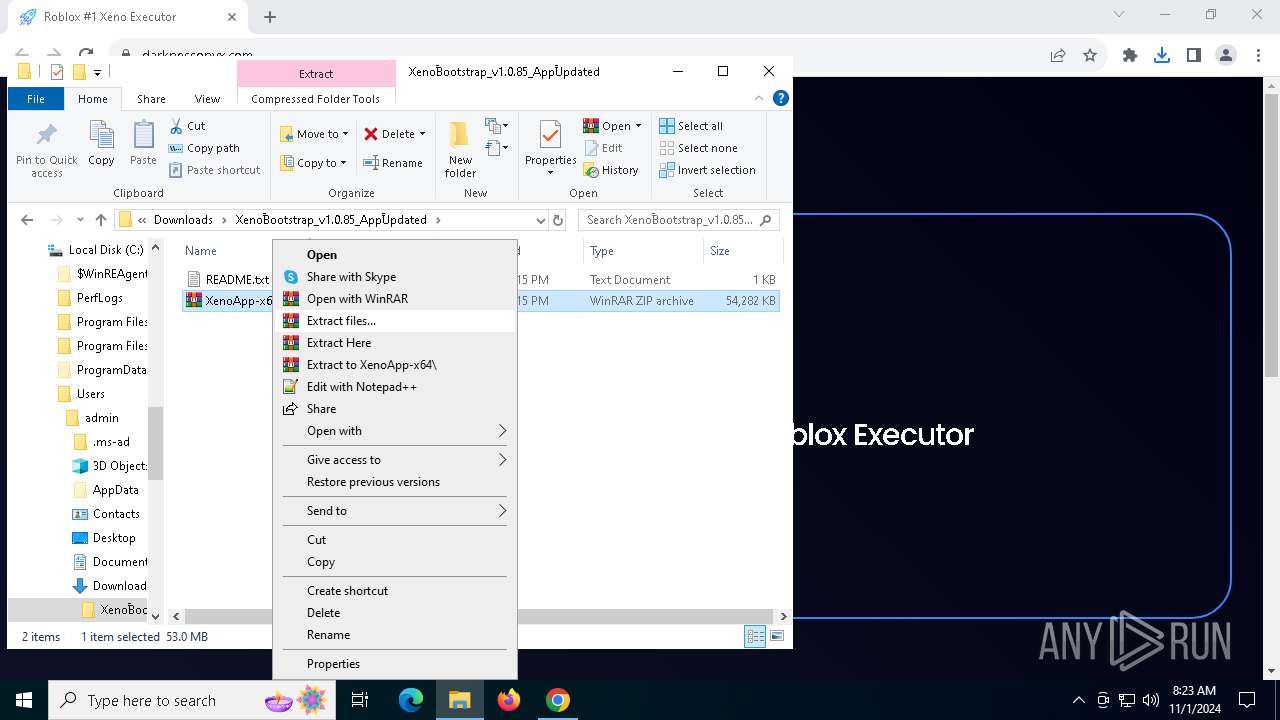This screenshot has height=720, width=1280.
Task: Click the Type column header
Action: point(644,251)
